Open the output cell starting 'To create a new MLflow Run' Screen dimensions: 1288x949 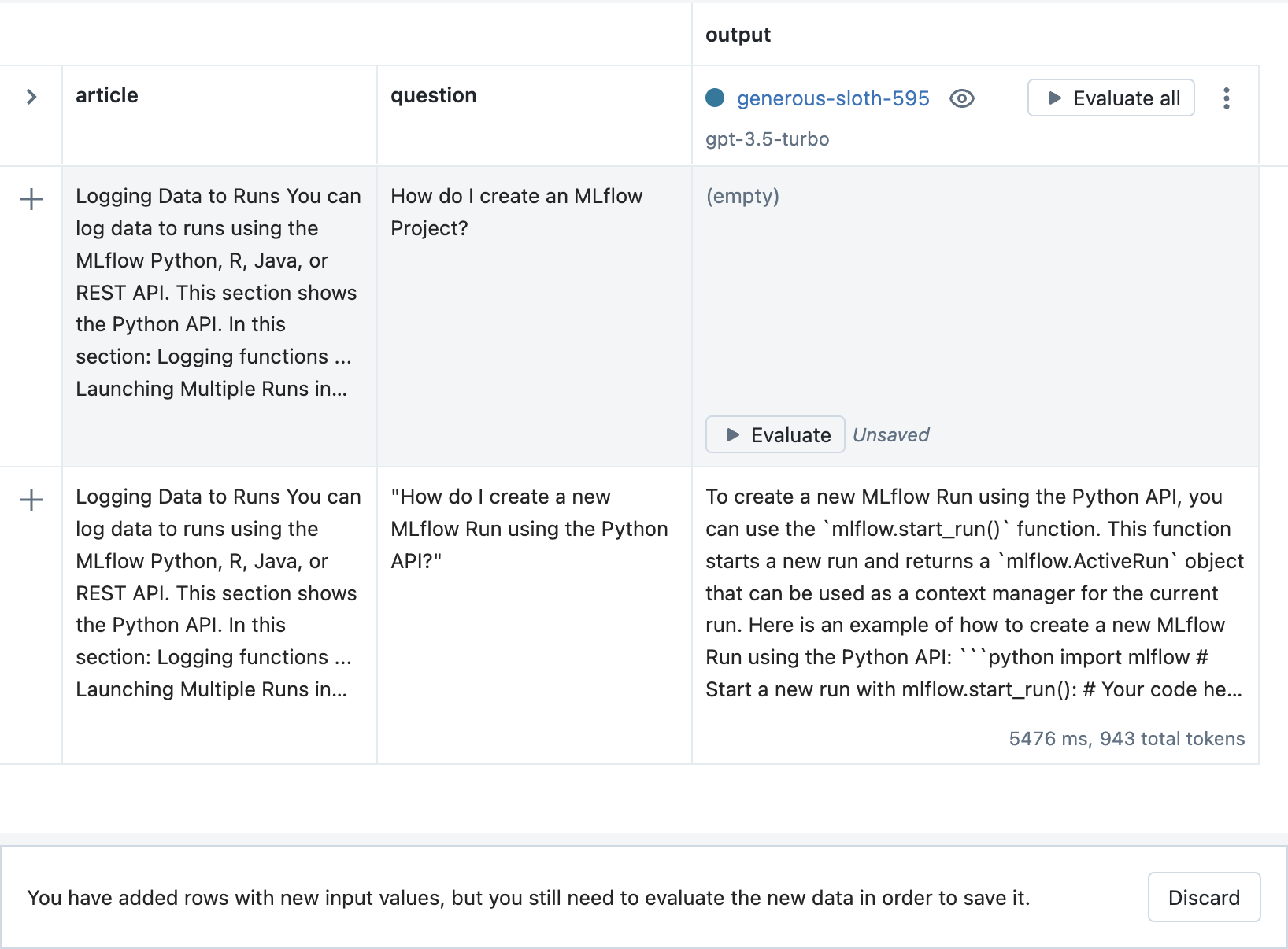point(974,593)
